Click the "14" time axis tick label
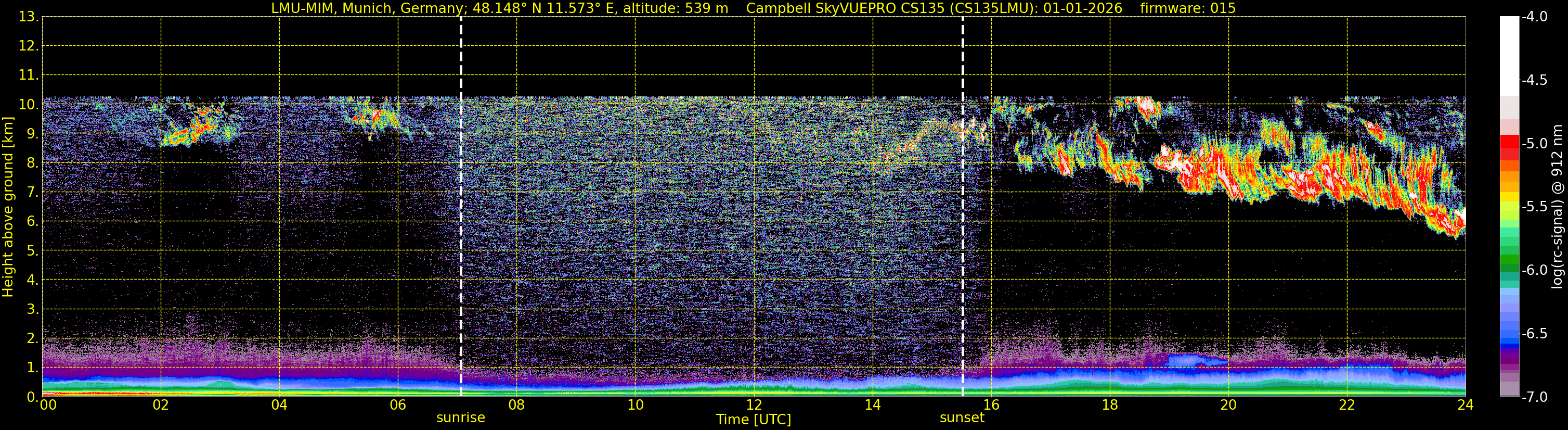This screenshot has height=430, width=1568. click(872, 405)
